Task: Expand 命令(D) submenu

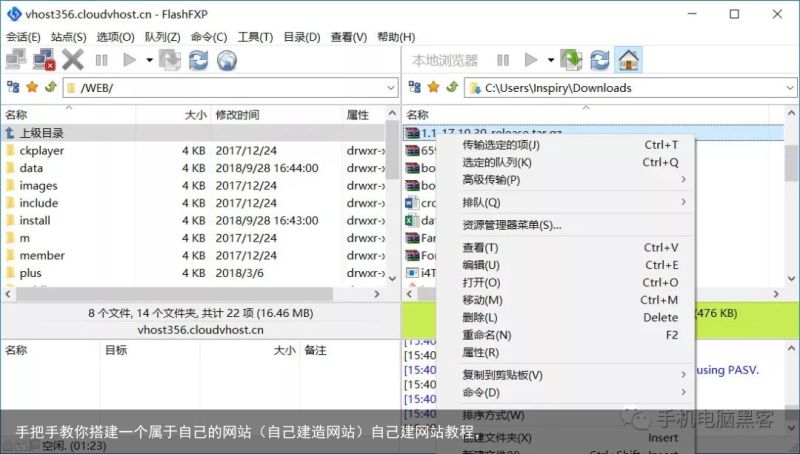Action: coord(565,392)
